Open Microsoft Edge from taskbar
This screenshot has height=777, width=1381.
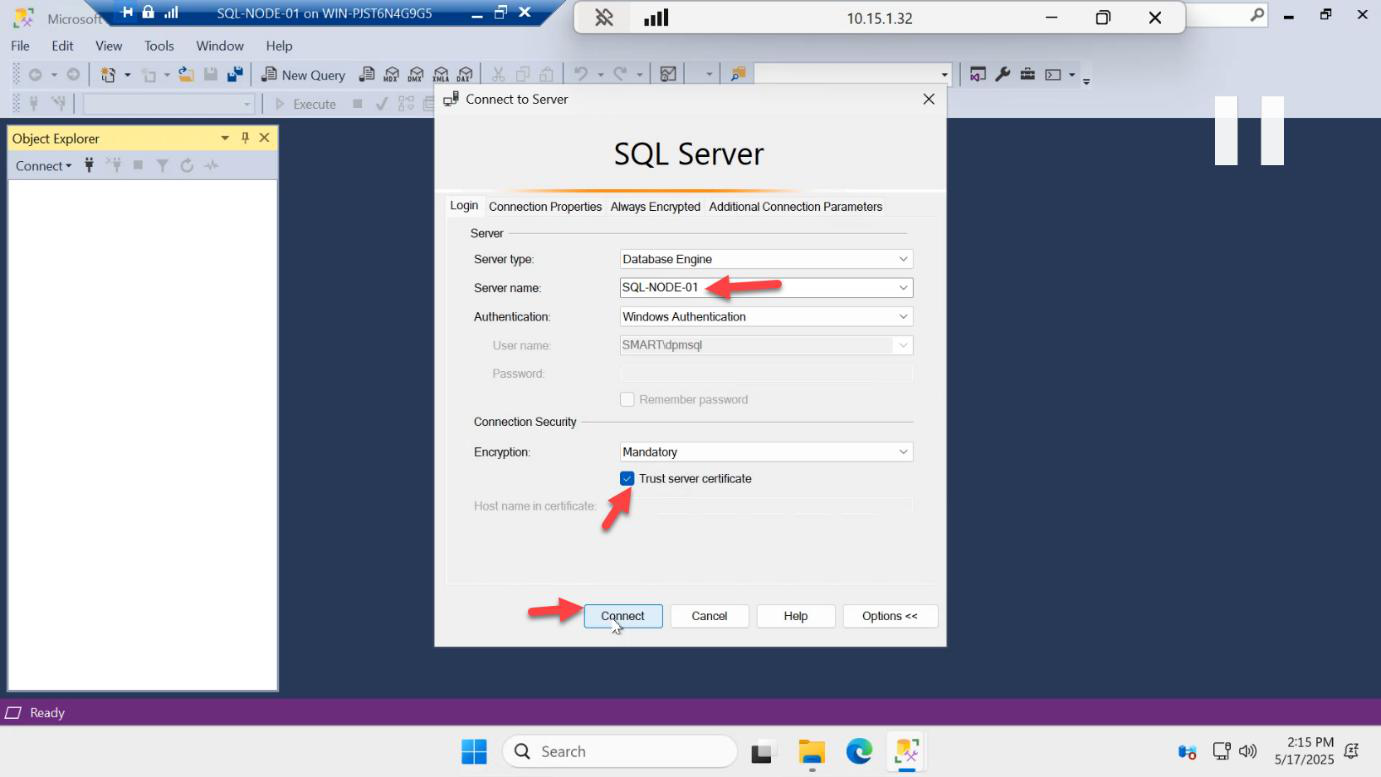(859, 751)
